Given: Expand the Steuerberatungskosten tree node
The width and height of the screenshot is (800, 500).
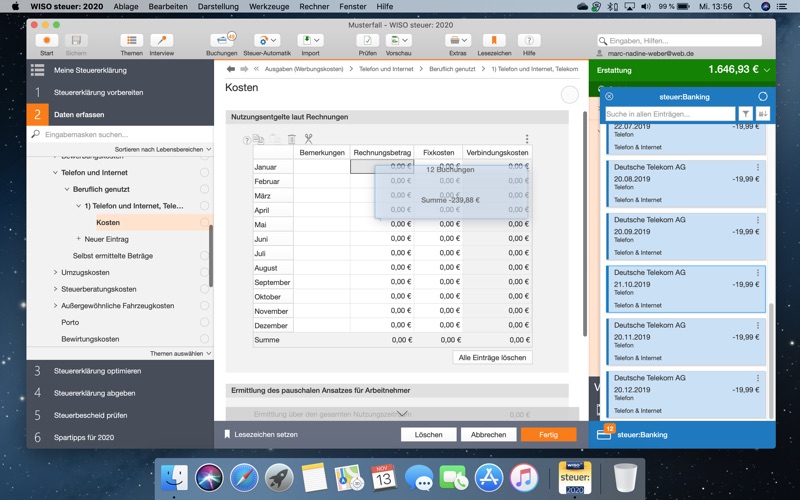Looking at the screenshot, I should click(x=55, y=289).
